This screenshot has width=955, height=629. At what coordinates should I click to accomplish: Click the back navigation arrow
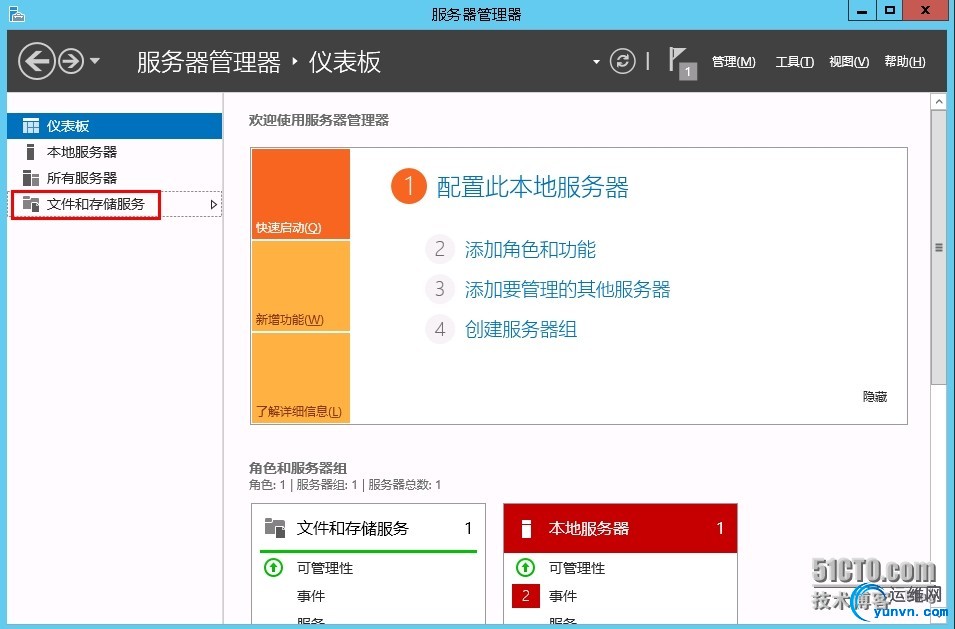[37, 61]
